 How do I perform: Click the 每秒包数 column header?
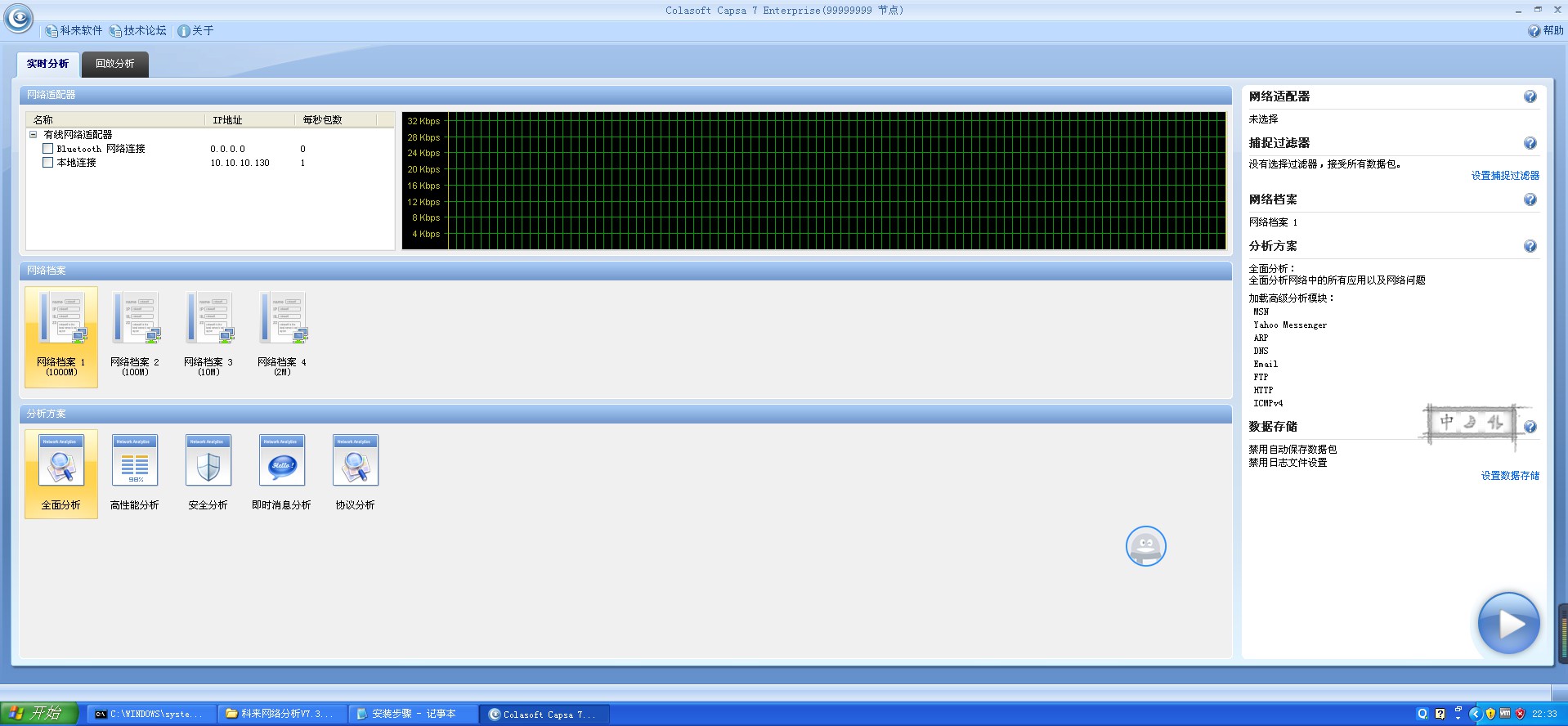click(335, 120)
